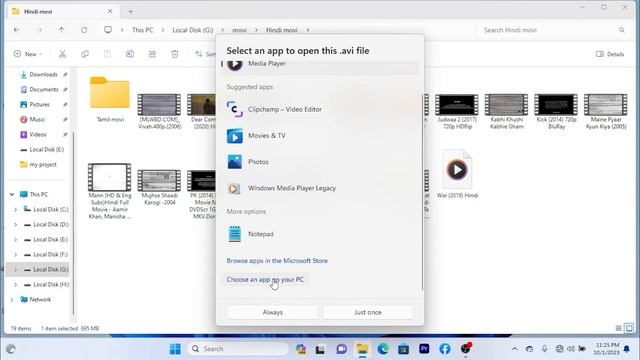Click This PC in address bar

[142, 30]
